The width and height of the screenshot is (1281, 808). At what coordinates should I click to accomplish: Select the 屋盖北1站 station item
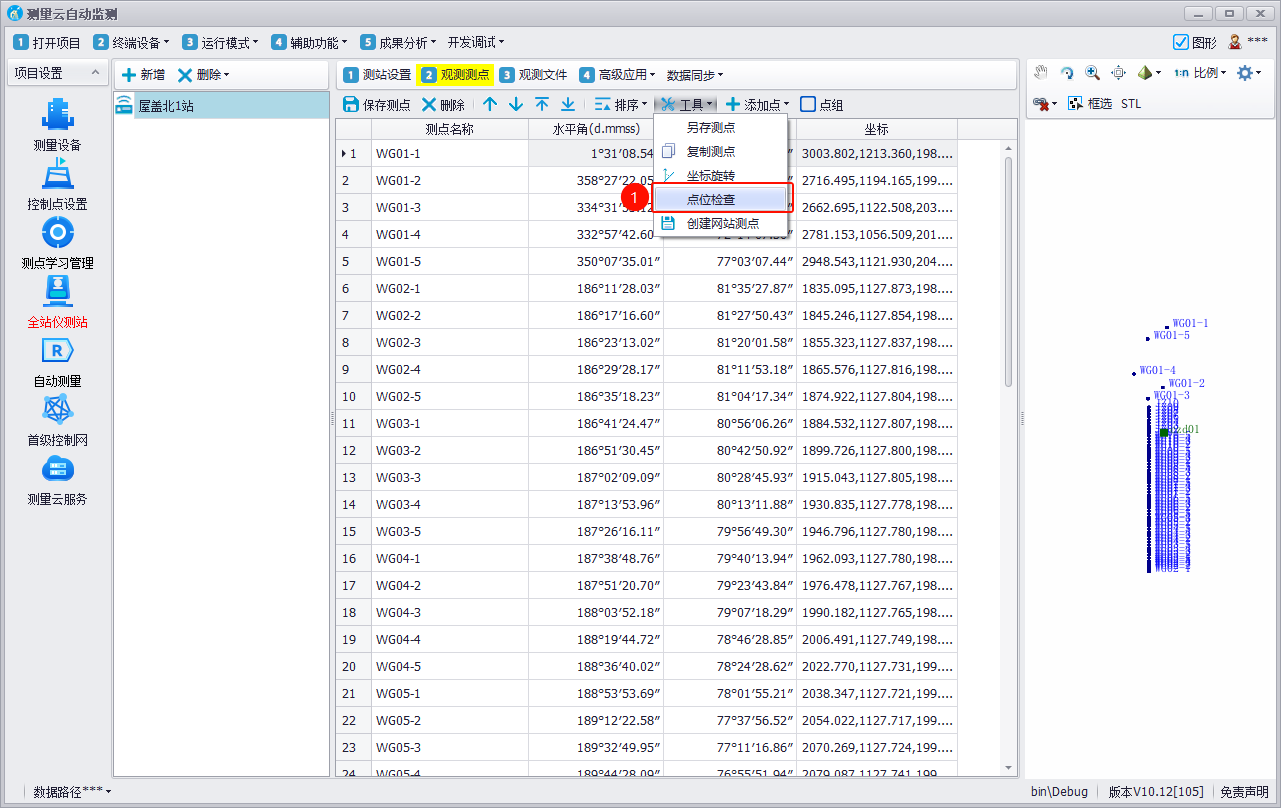tap(166, 105)
